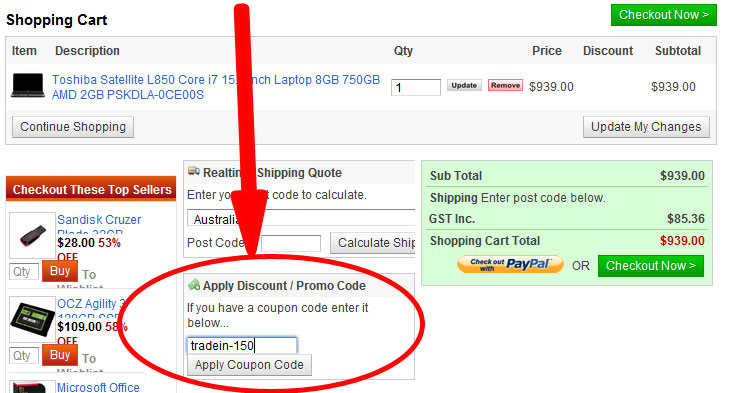Check out with PayPal button
This screenshot has height=393, width=733.
point(510,264)
